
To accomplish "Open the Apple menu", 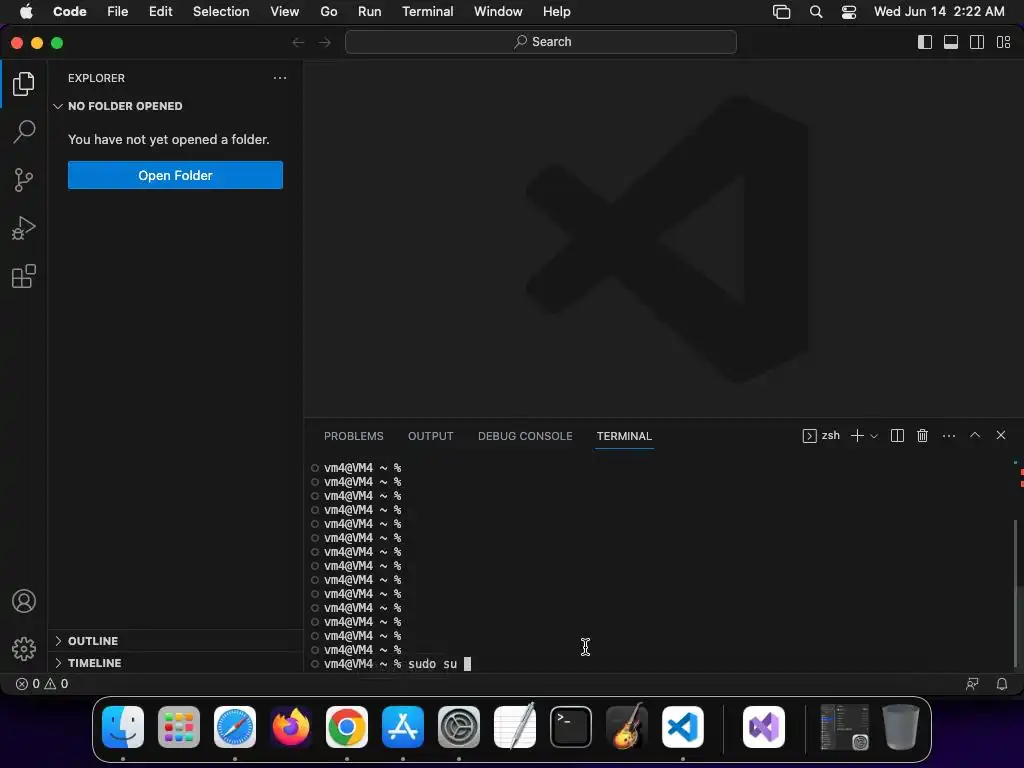I will point(26,12).
